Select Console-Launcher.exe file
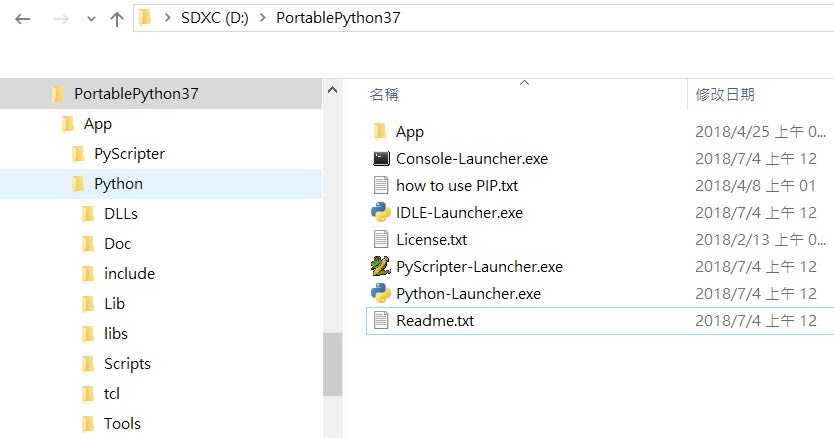 coord(472,159)
